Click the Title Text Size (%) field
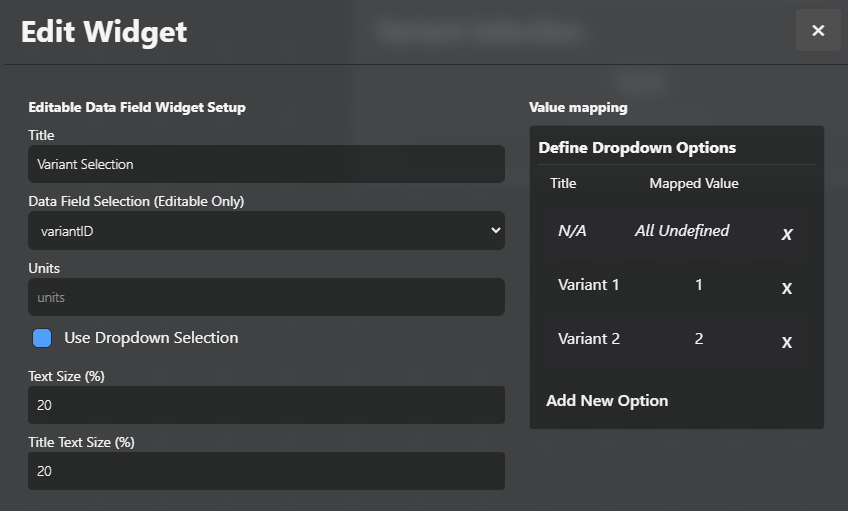 tap(266, 471)
